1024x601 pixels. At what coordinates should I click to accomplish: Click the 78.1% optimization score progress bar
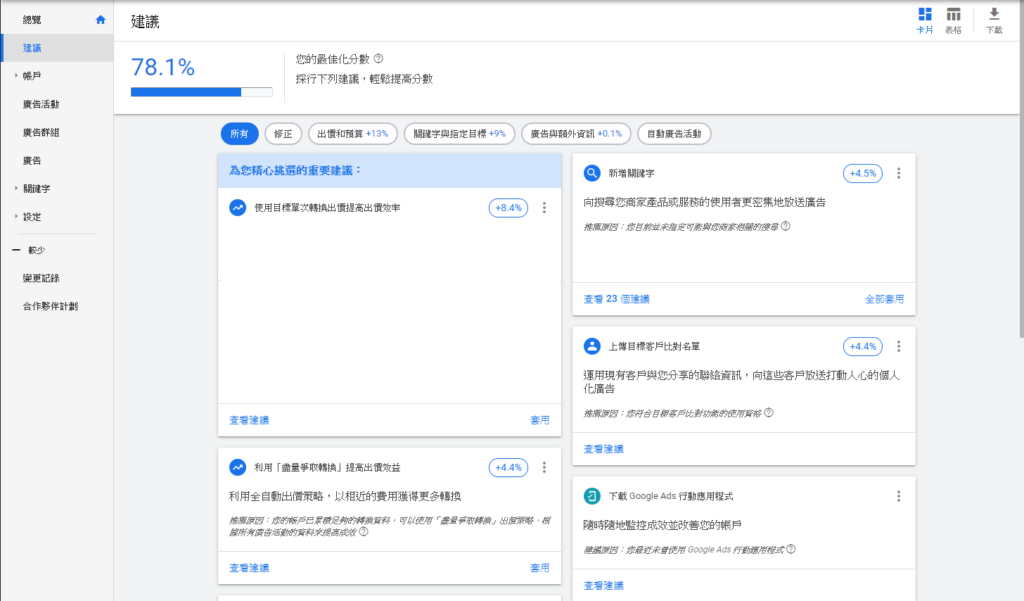(x=201, y=92)
